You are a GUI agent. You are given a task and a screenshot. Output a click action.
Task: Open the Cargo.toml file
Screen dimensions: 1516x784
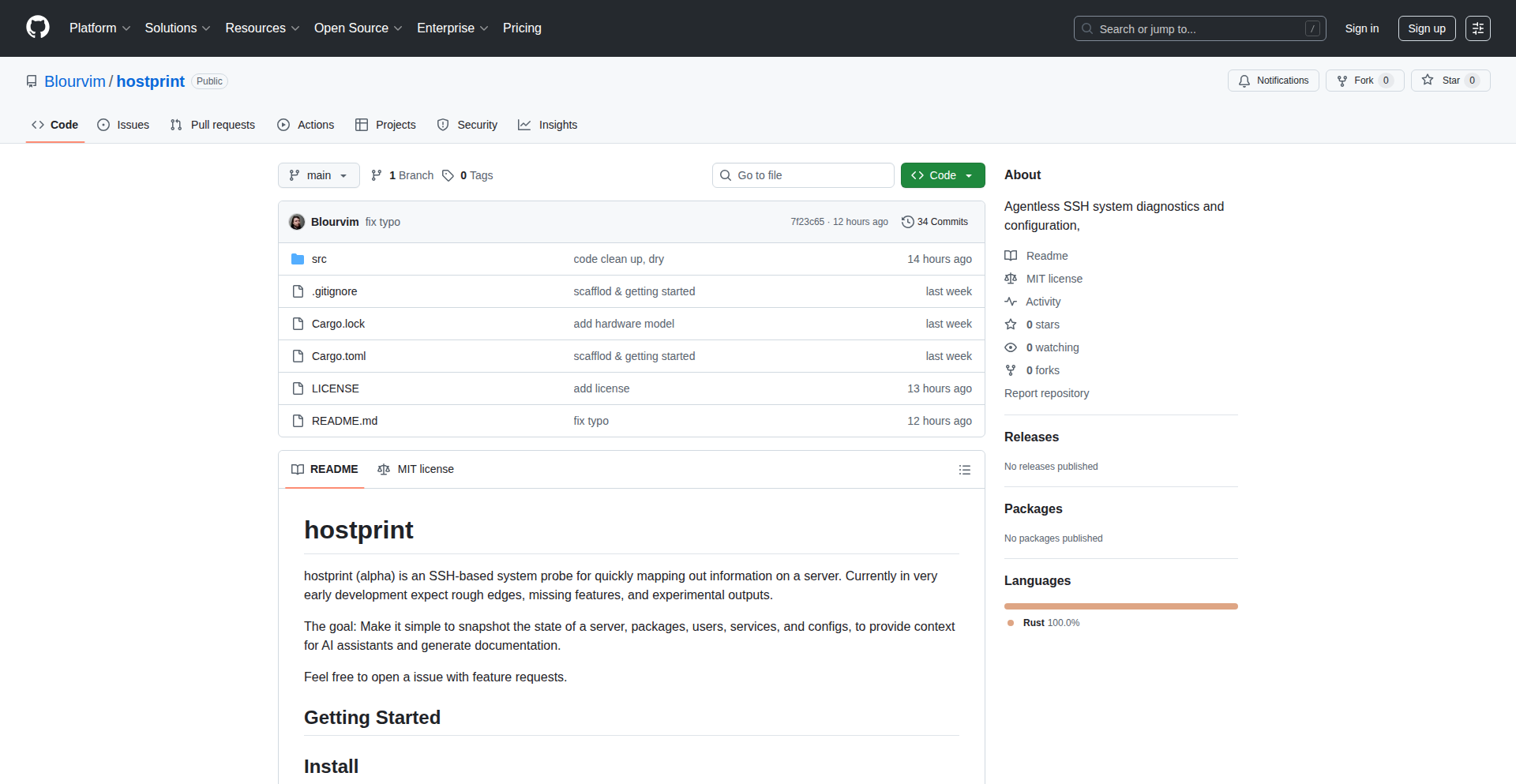[339, 356]
